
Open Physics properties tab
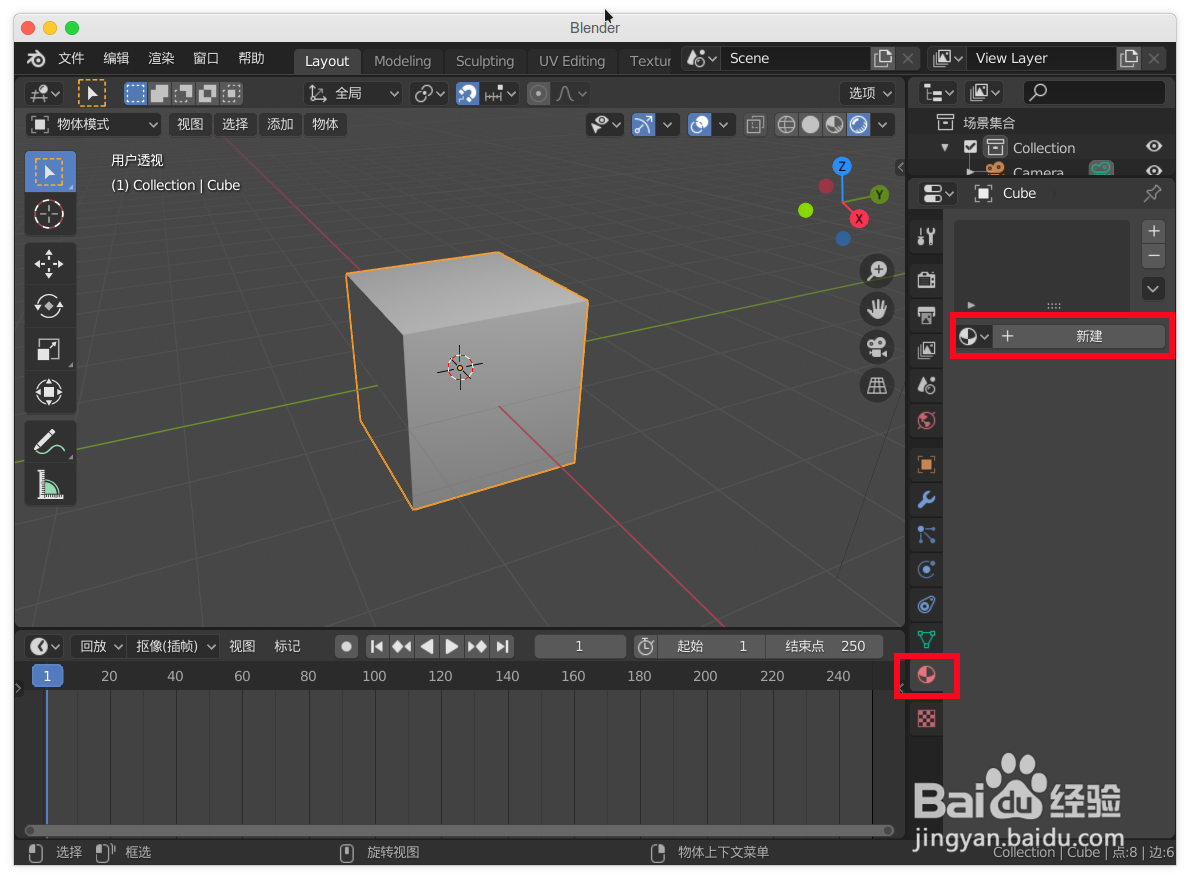pyautogui.click(x=927, y=569)
